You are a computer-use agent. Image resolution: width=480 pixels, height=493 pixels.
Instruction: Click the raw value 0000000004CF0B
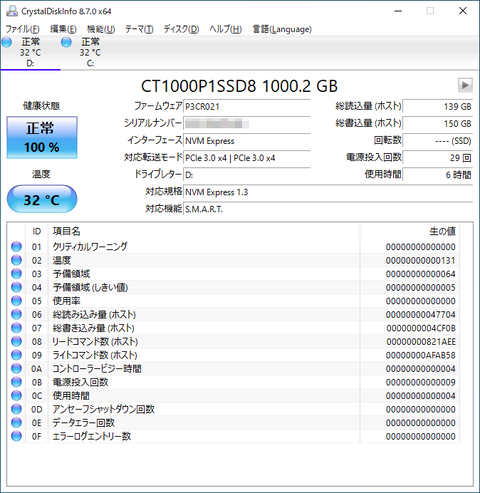click(421, 328)
